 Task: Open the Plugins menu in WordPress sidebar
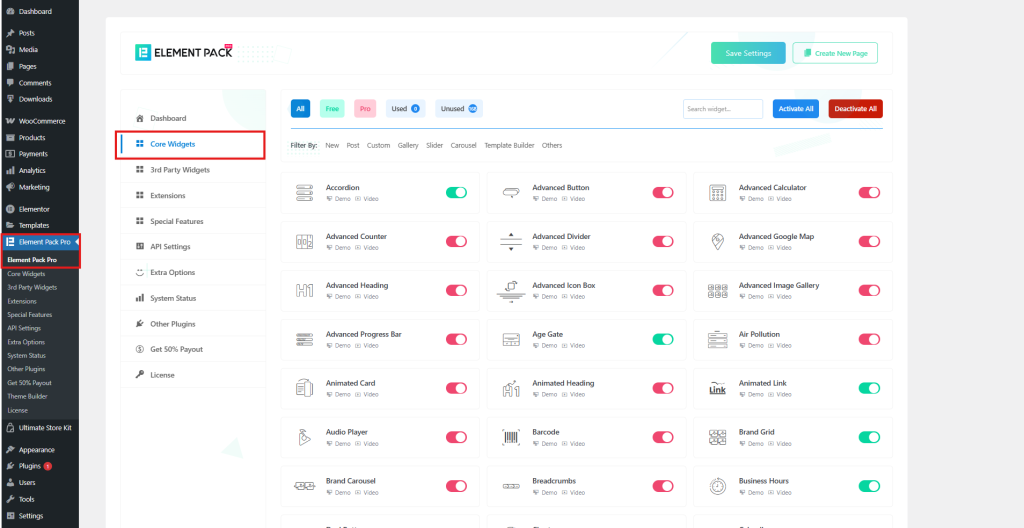[30, 466]
